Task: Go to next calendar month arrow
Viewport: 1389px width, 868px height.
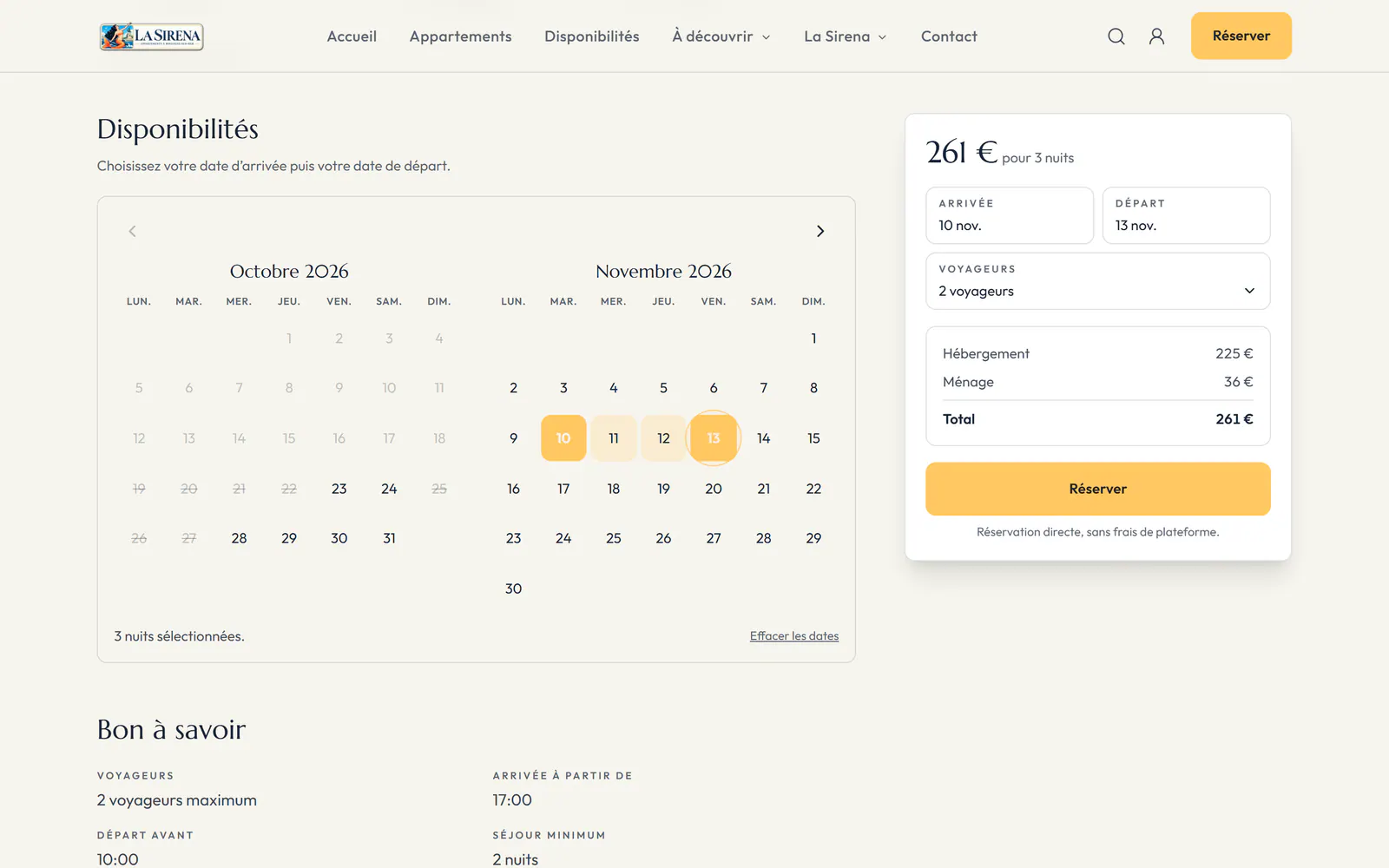Action: pos(820,231)
